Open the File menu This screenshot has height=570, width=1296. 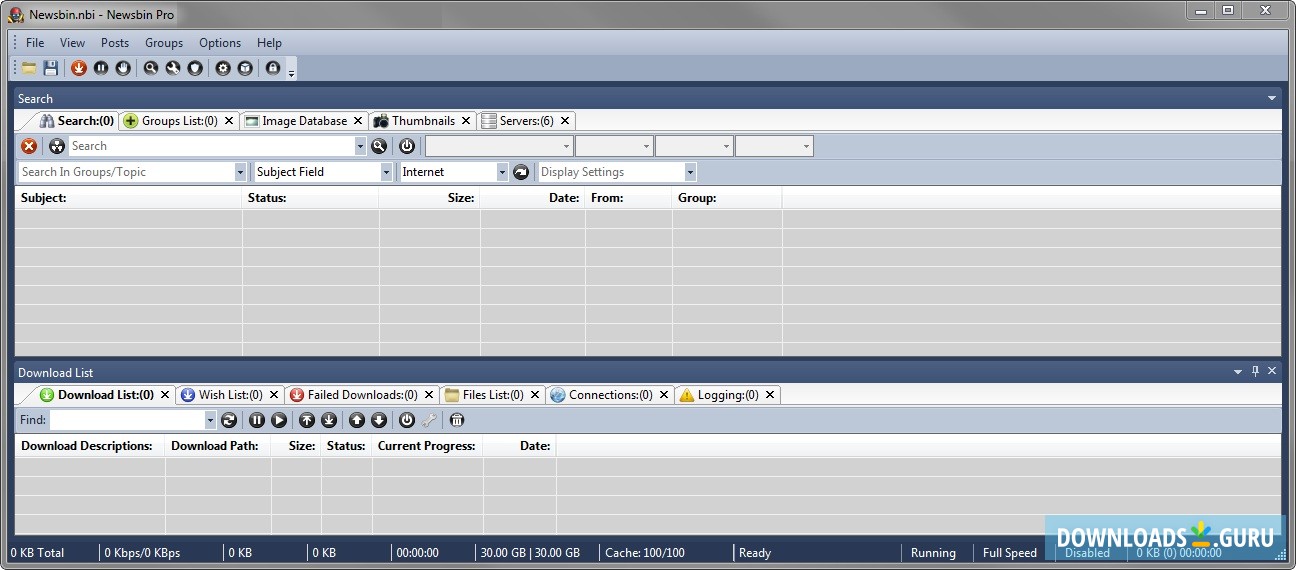pos(35,43)
